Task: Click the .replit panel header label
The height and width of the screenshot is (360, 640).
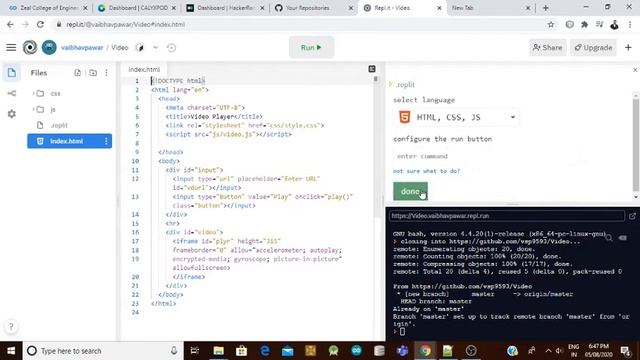Action: tap(405, 85)
